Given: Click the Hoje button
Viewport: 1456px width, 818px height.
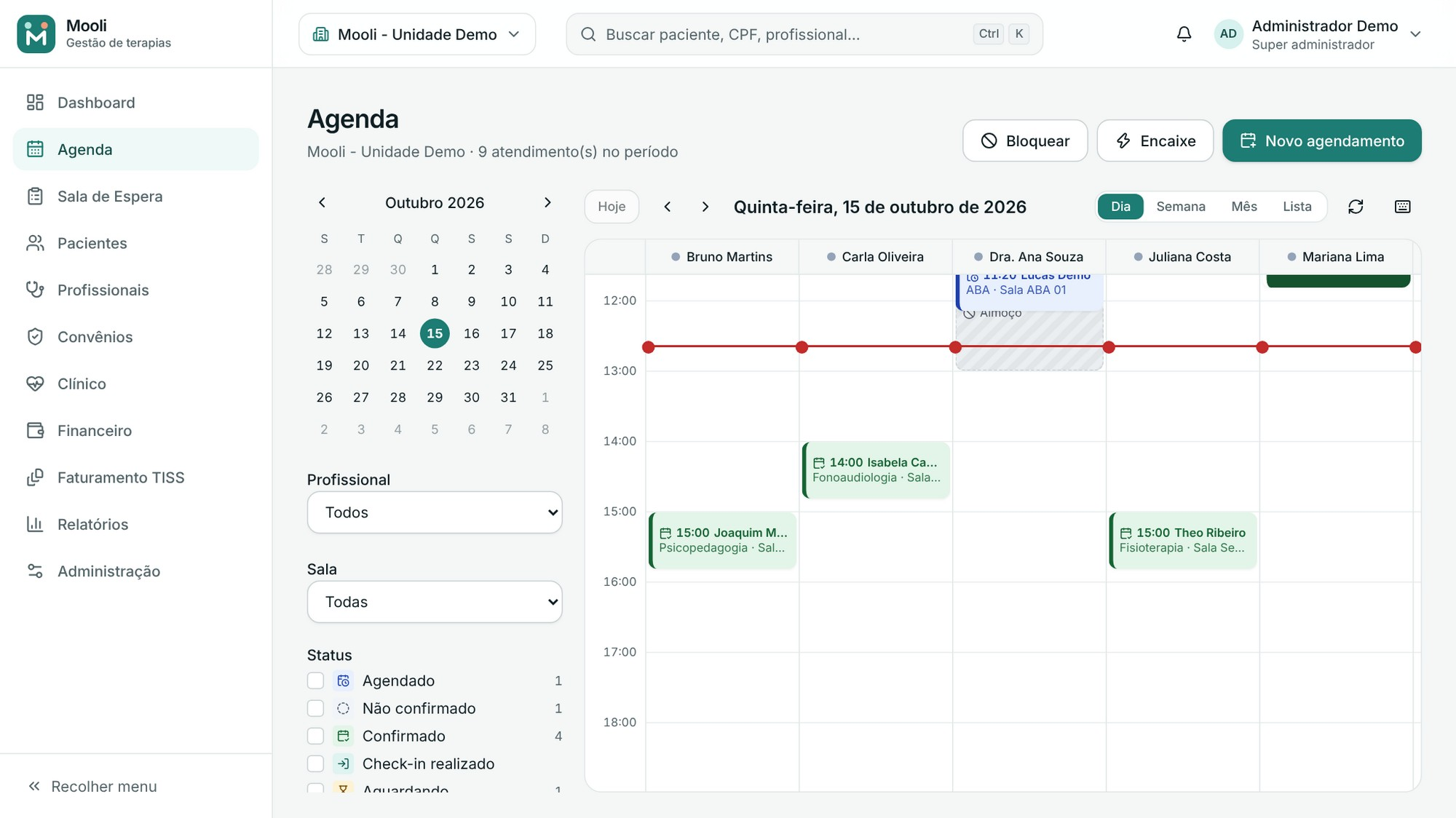Looking at the screenshot, I should coord(612,207).
